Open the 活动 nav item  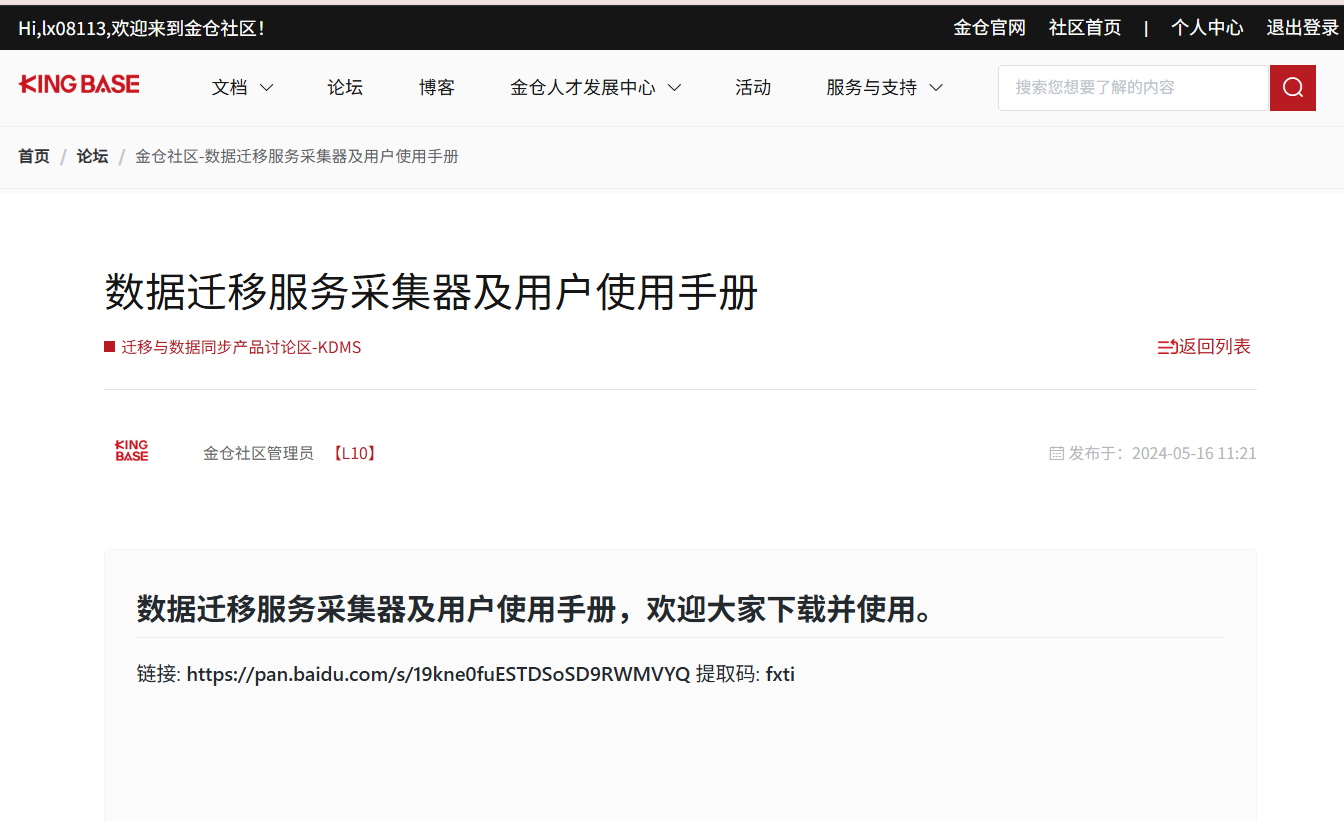click(753, 88)
